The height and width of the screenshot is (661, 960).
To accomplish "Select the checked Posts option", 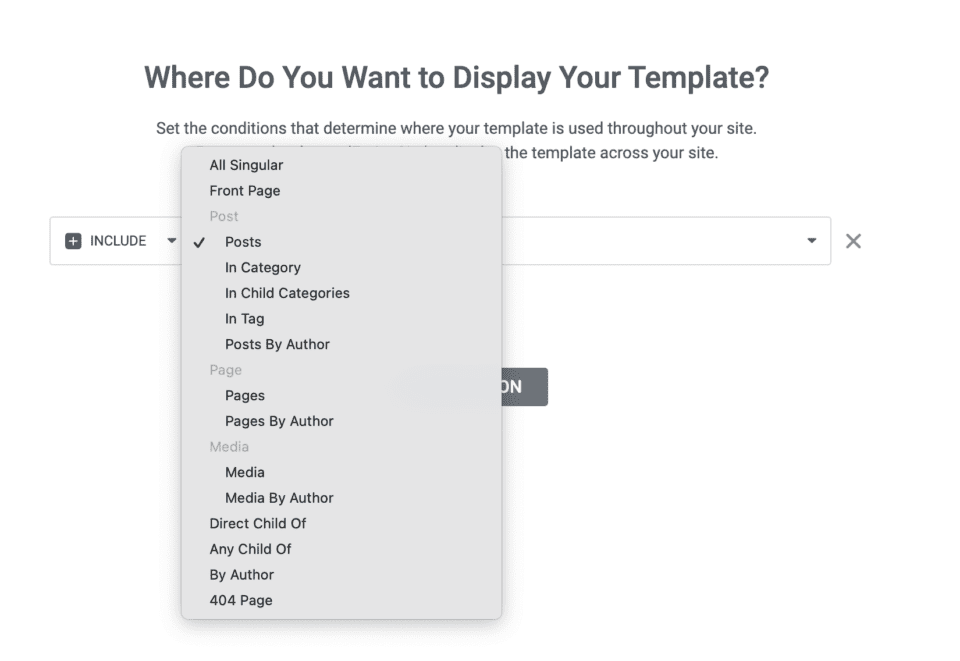I will click(x=243, y=242).
